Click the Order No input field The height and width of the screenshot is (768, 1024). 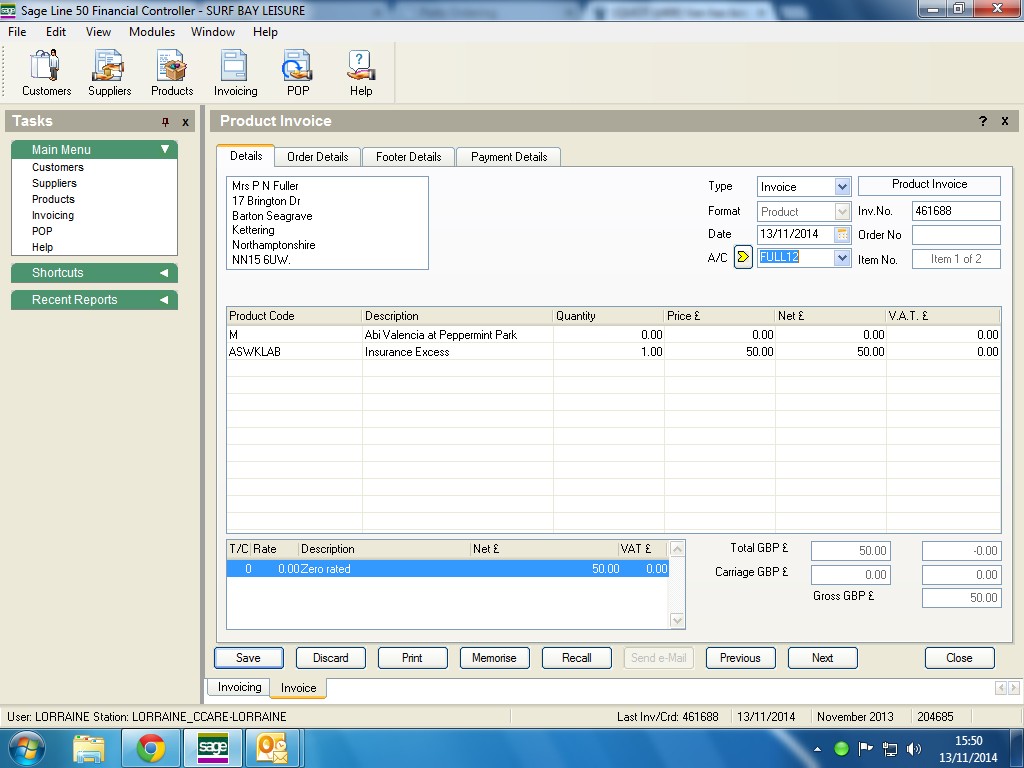955,235
